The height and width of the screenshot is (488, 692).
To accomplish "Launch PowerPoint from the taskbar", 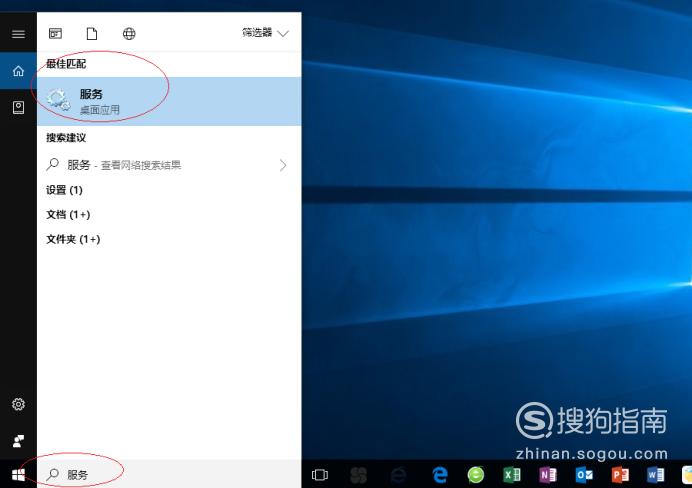I will [620, 475].
